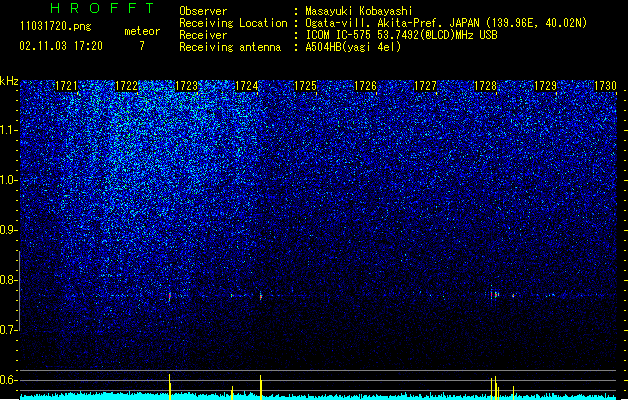Select the filename 11031720.png
Image resolution: width=629 pixels, height=400 pixels.
[x=55, y=27]
